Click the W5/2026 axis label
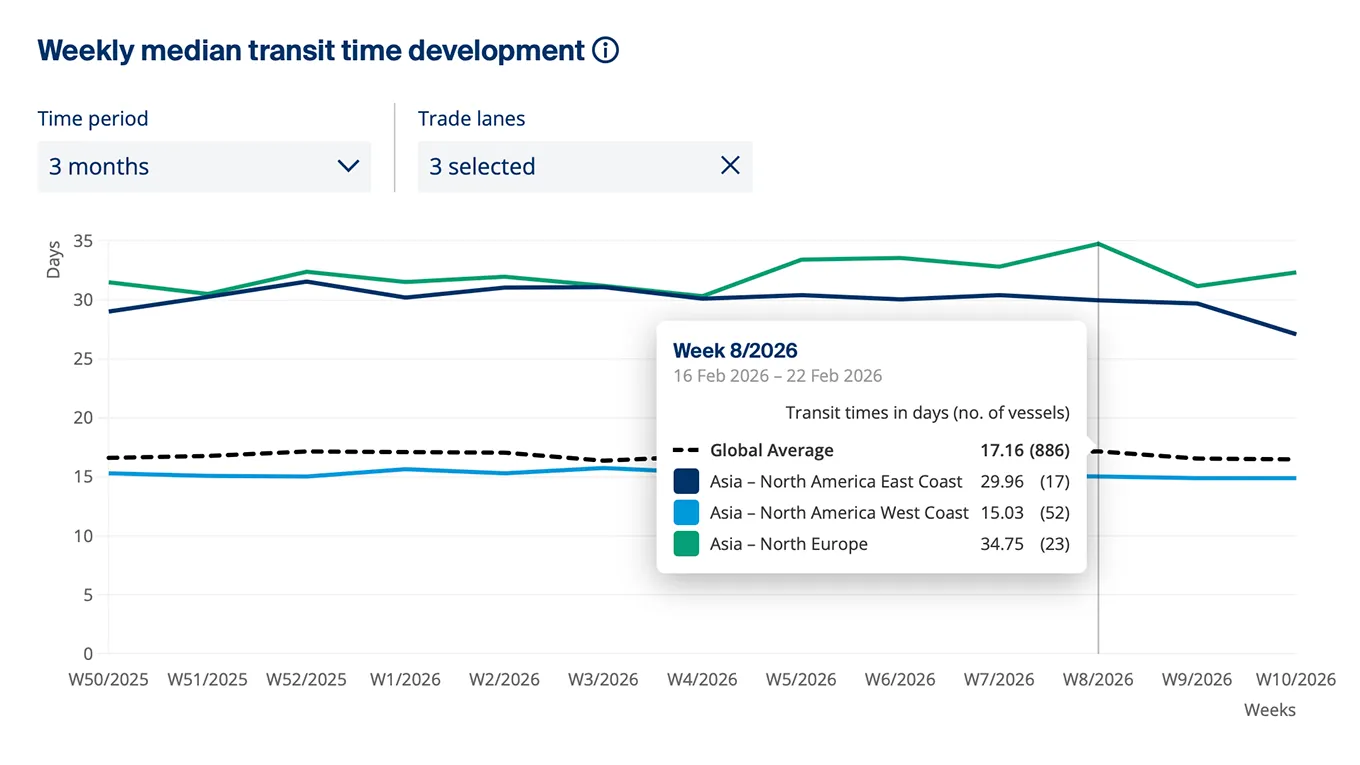The width and height of the screenshot is (1360, 765). point(801,679)
